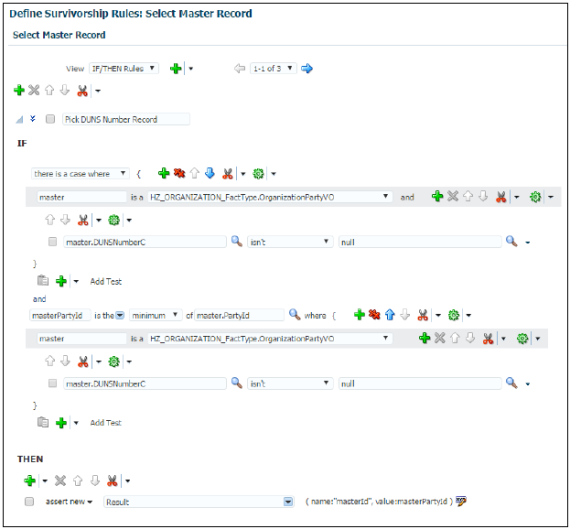The height and width of the screenshot is (529, 570).
Task: Go to next rule with blue arrow
Action: click(307, 68)
